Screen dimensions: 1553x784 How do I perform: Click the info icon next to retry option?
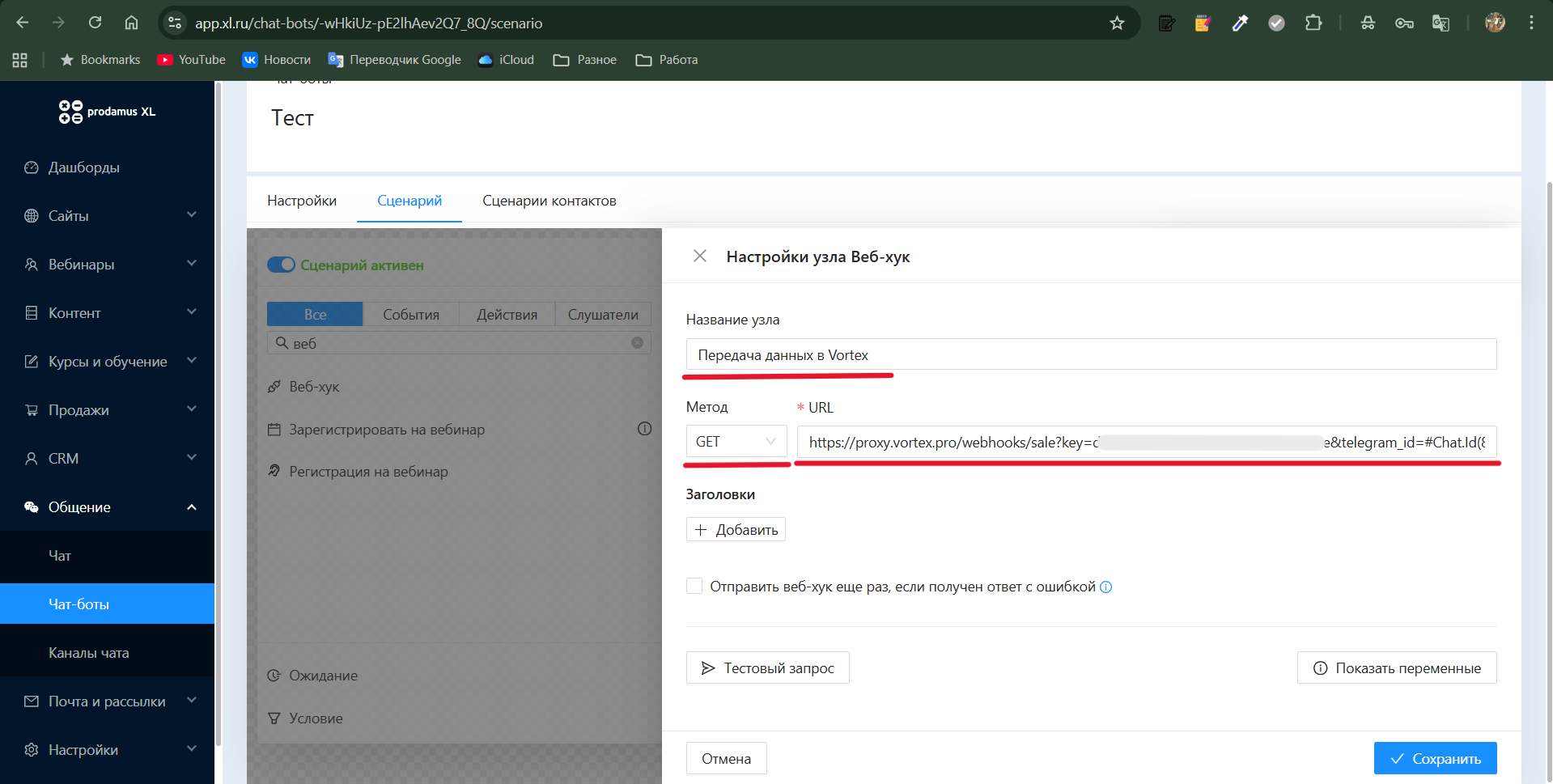[1106, 587]
